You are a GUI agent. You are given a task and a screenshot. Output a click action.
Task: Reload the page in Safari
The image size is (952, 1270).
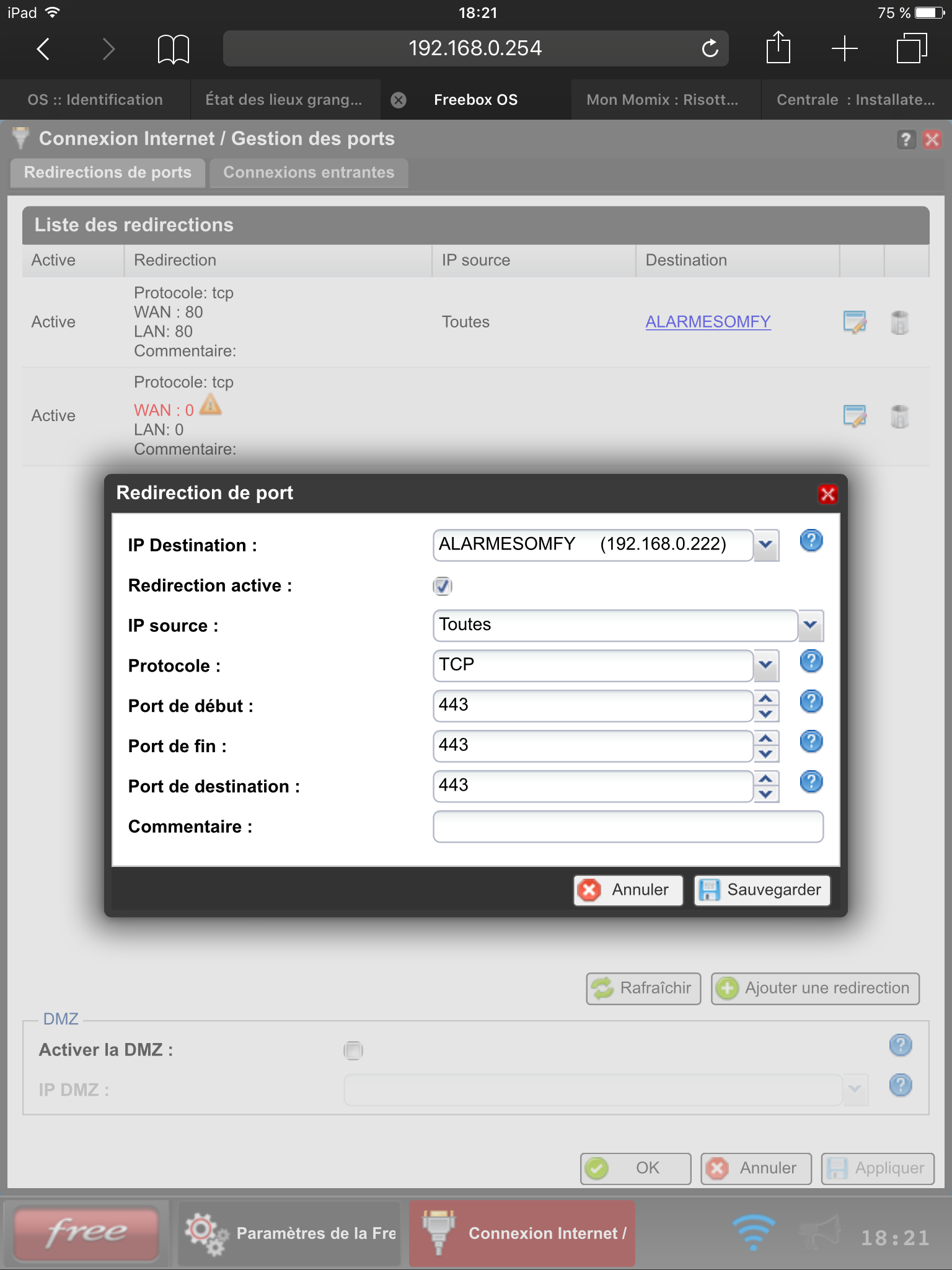(x=710, y=48)
